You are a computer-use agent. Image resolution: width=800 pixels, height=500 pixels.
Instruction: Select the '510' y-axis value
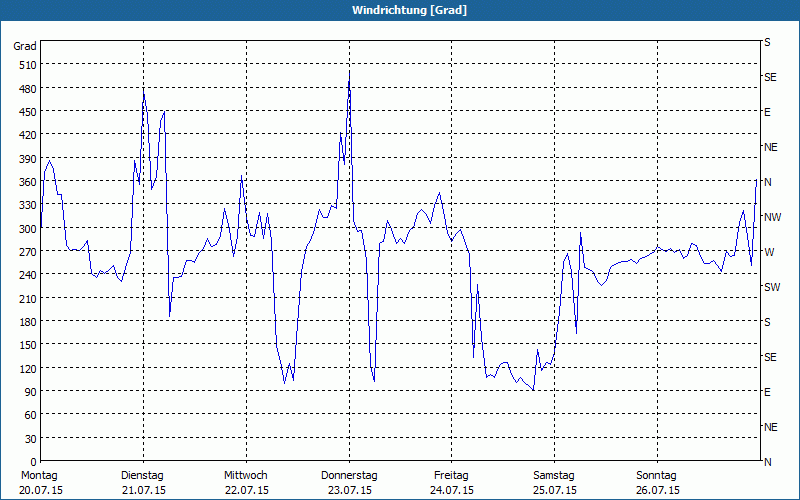[x=28, y=65]
